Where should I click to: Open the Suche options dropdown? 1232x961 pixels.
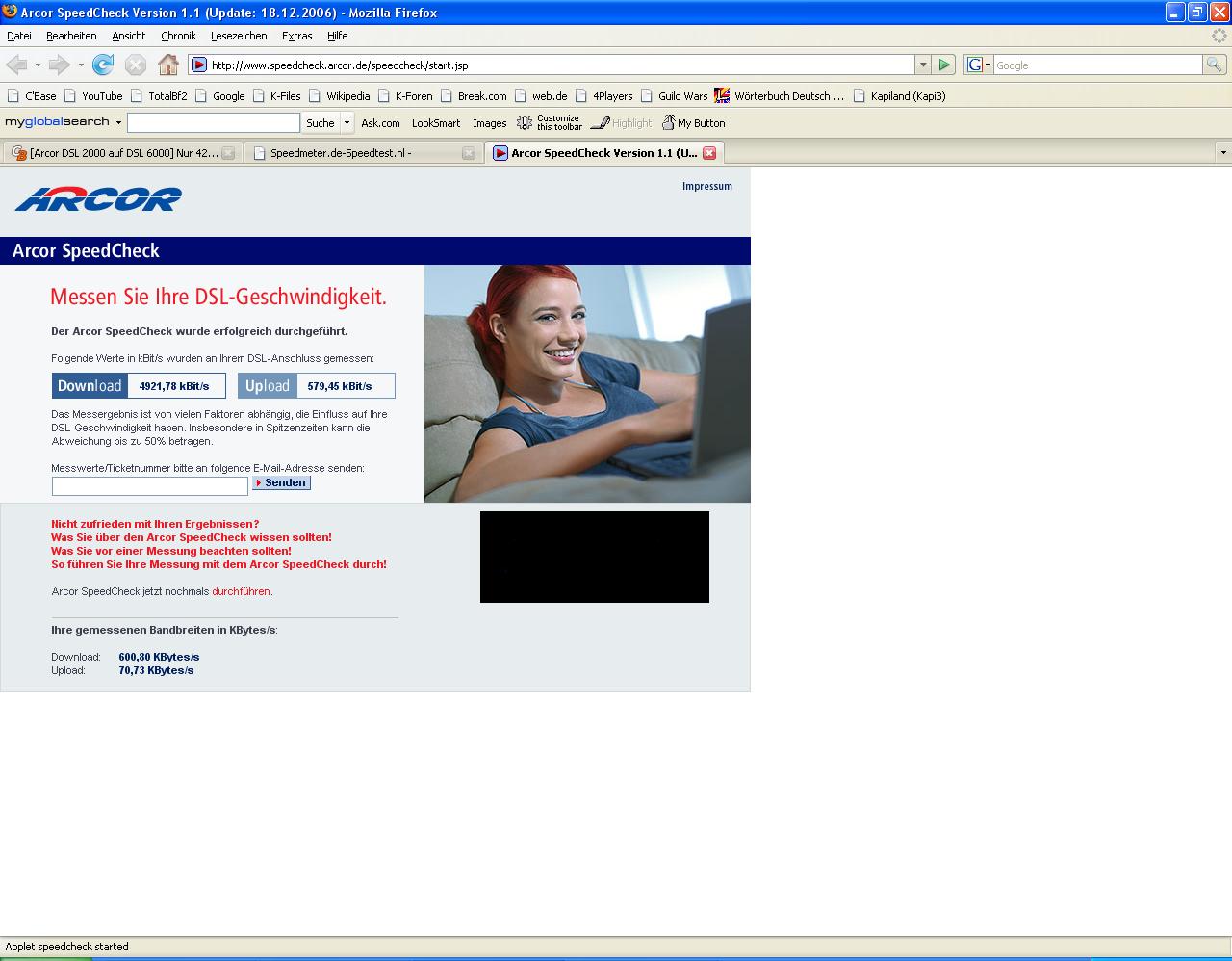coord(346,123)
